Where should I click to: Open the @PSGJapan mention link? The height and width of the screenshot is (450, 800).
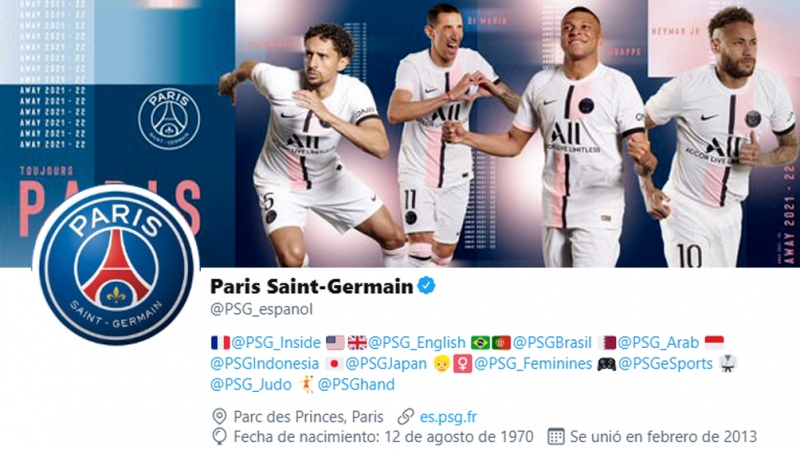[386, 364]
